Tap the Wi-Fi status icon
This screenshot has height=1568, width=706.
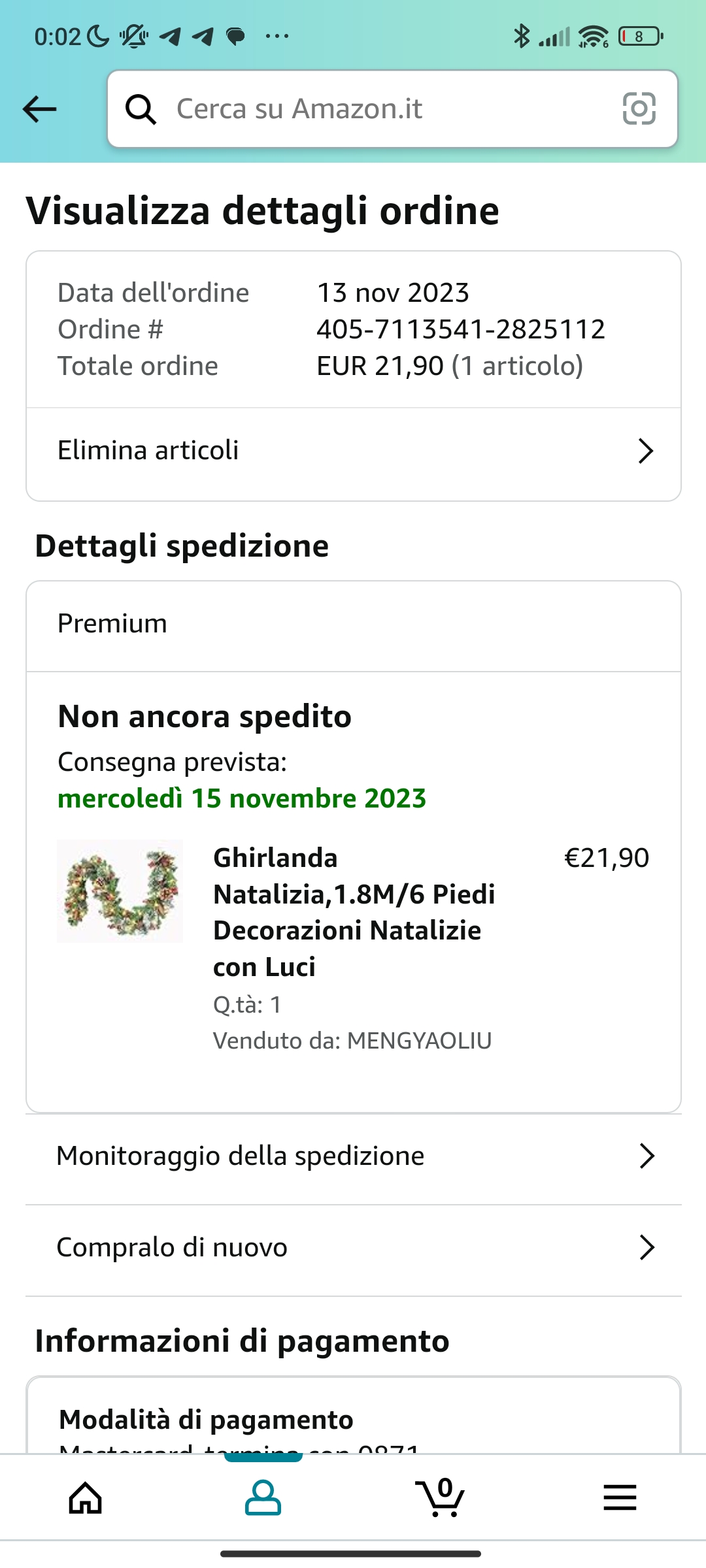click(x=594, y=37)
